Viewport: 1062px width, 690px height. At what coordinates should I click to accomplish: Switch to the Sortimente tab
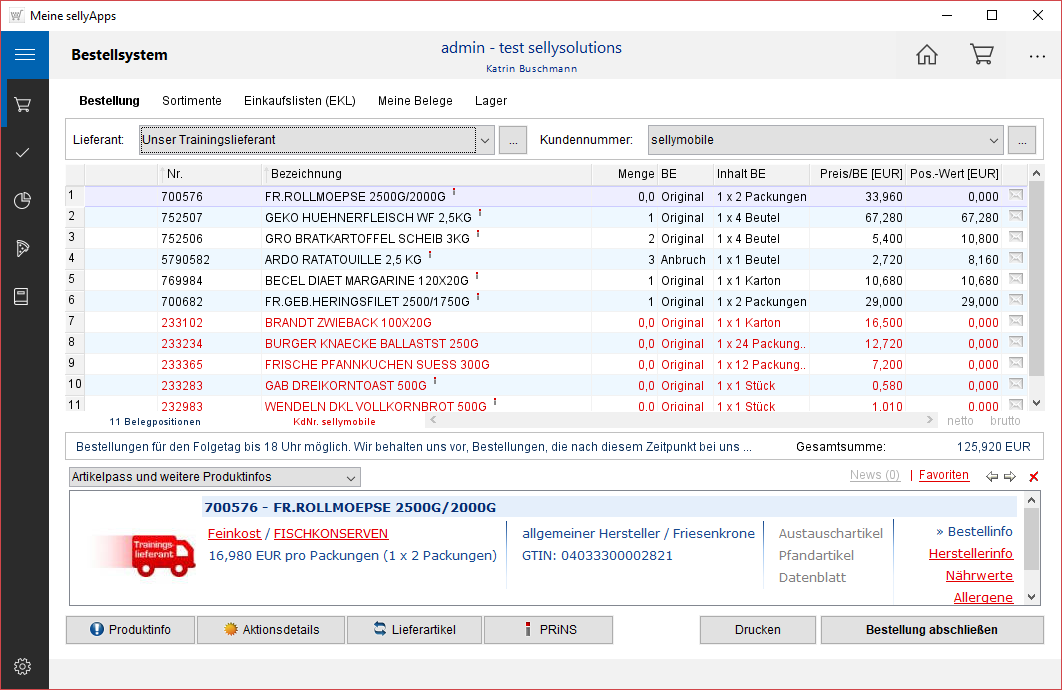click(x=192, y=101)
